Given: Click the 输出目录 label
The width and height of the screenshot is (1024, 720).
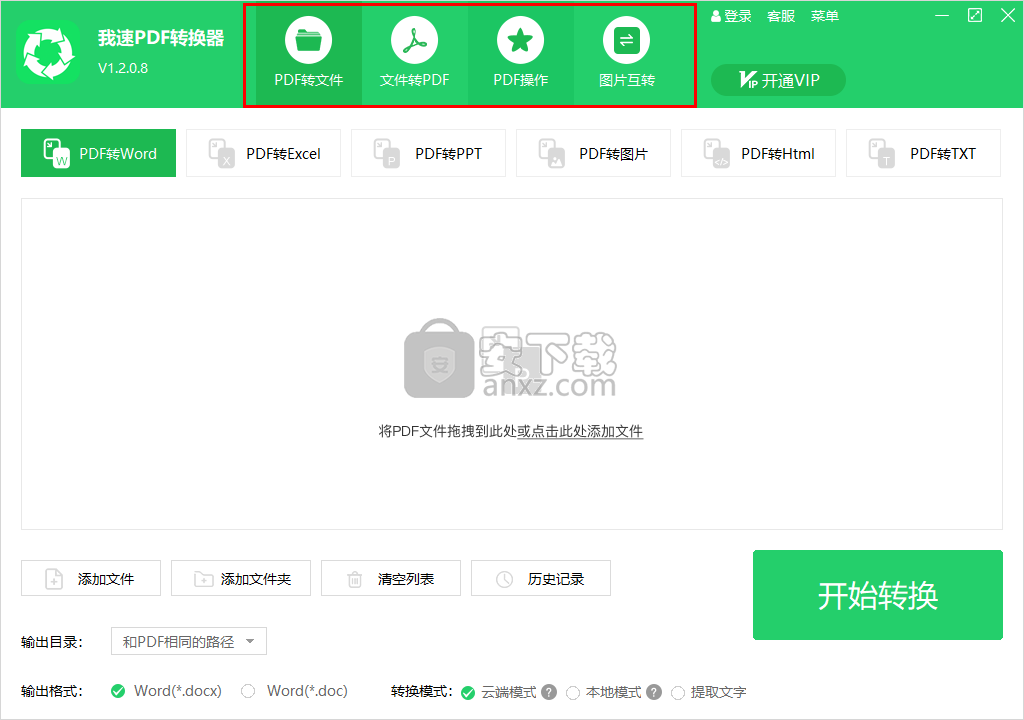Looking at the screenshot, I should coord(52,642).
